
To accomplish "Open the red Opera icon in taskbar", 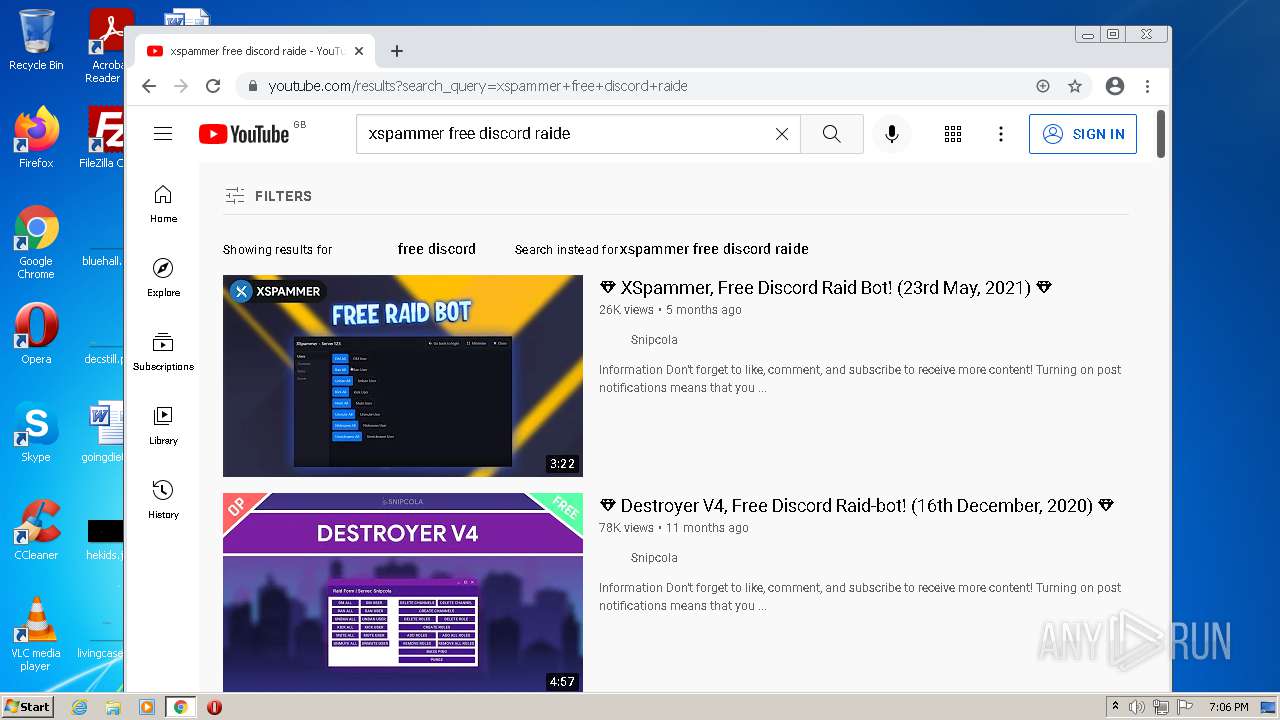I will 214,707.
